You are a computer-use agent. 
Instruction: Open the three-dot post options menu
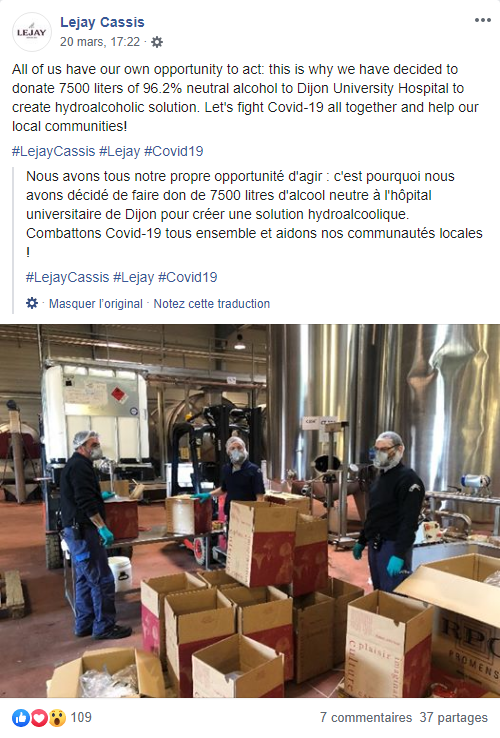483,20
